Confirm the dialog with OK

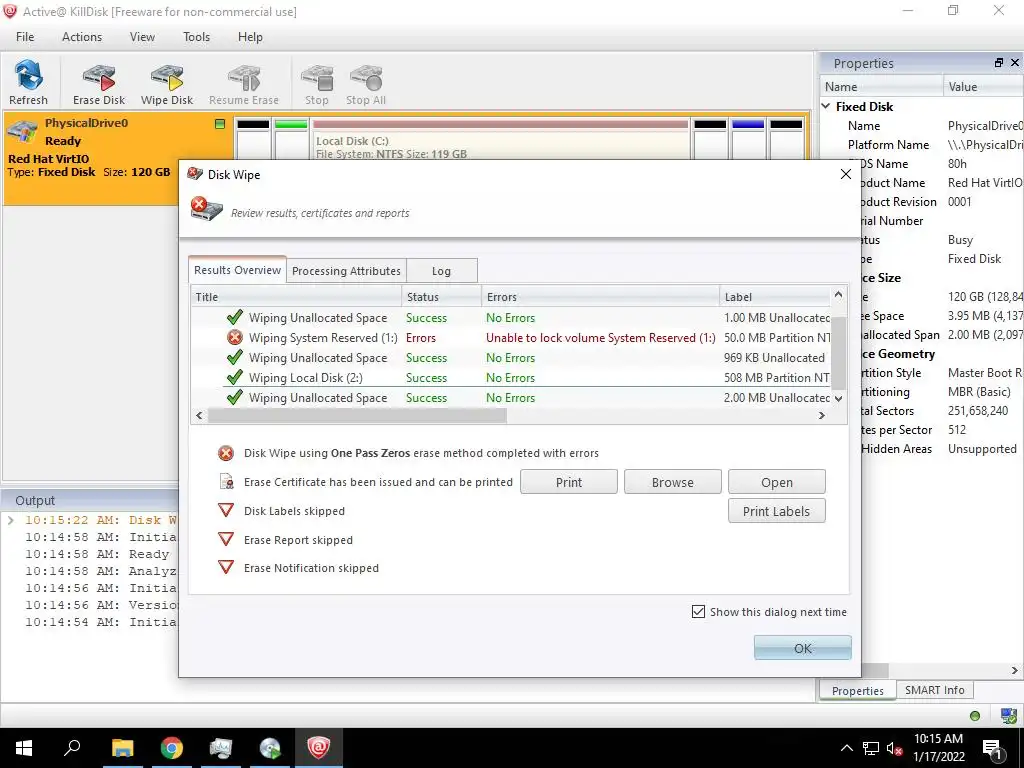803,648
